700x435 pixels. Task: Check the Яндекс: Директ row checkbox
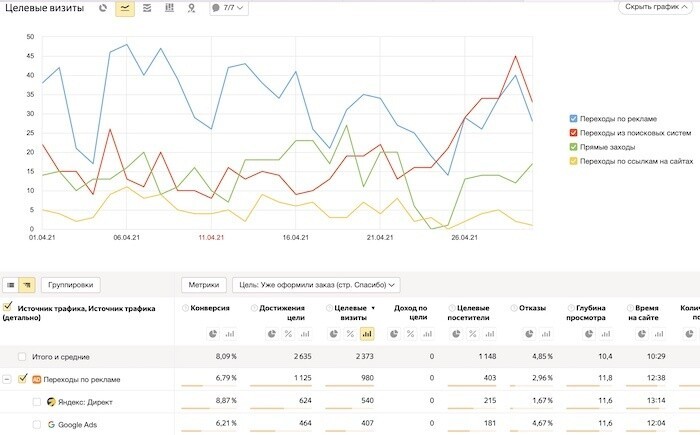click(37, 402)
